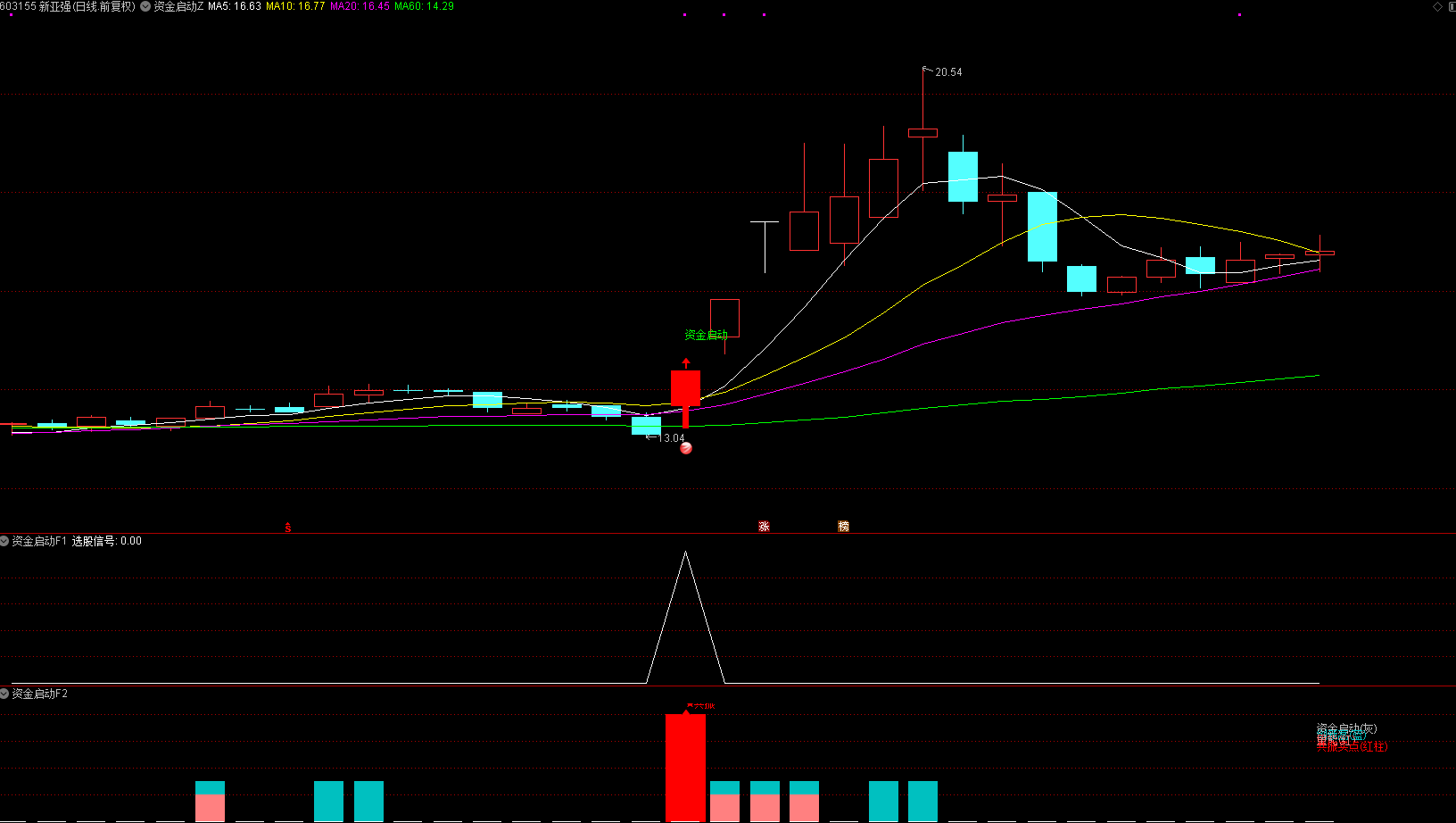Viewport: 1456px width, 823px height.
Task: Click the candle with the 20.54 high
Action: pyautogui.click(x=922, y=133)
